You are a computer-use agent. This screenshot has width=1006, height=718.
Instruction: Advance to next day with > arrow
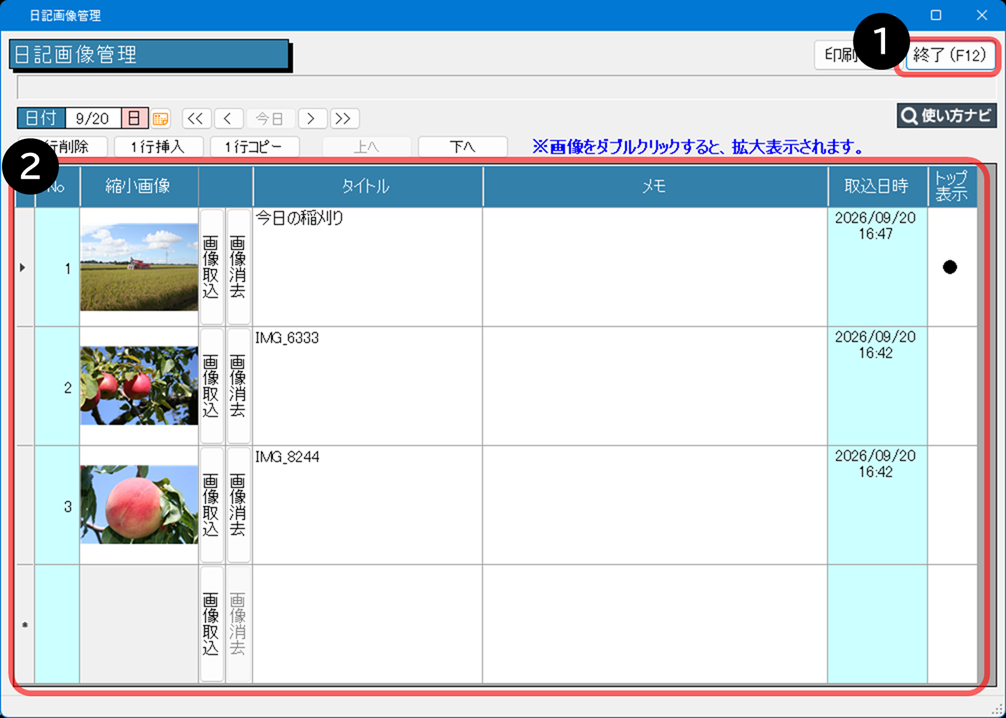click(313, 119)
